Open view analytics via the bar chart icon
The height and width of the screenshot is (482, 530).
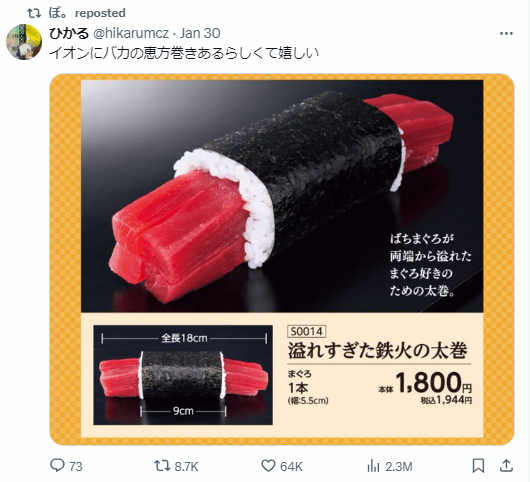(374, 466)
